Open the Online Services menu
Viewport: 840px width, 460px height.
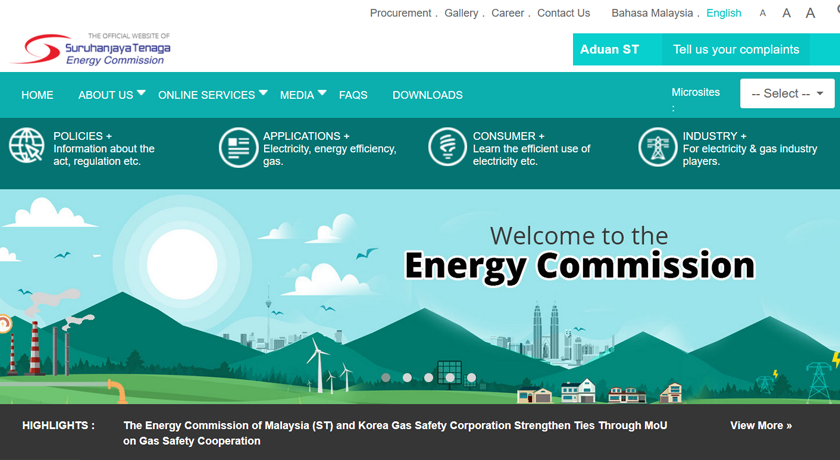(x=206, y=95)
